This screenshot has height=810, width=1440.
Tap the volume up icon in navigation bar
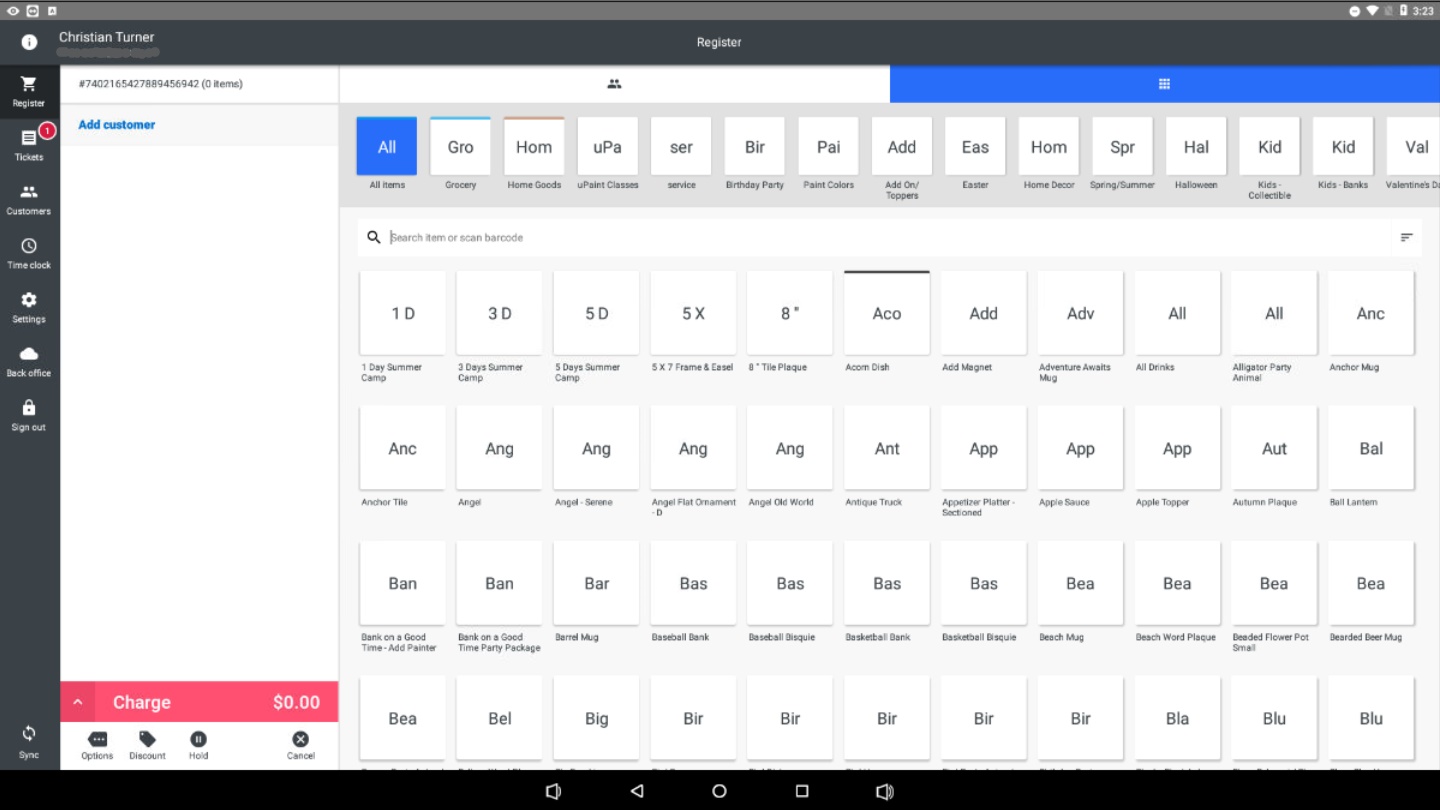884,791
